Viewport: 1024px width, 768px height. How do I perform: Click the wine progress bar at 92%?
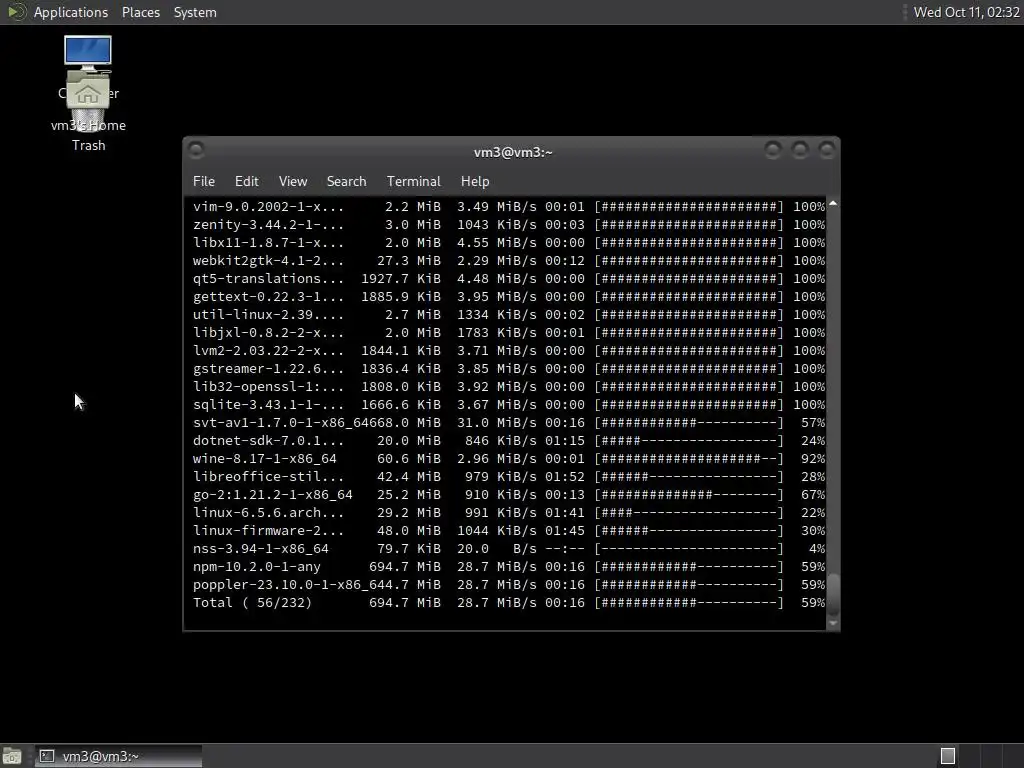(689, 458)
